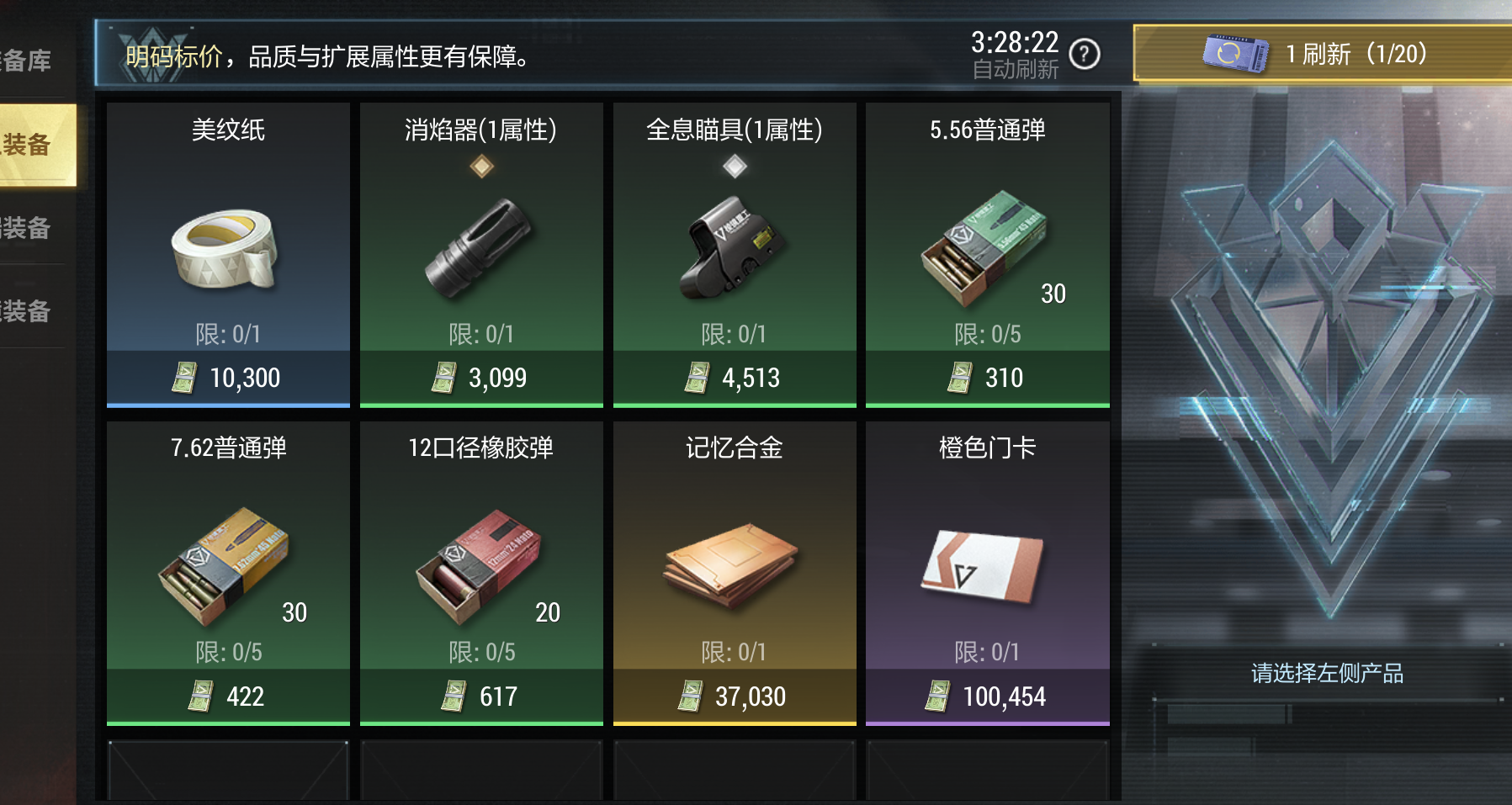Choose the 12口径橡胶弹 red shell box
The width and height of the screenshot is (1512, 805).
click(x=478, y=566)
